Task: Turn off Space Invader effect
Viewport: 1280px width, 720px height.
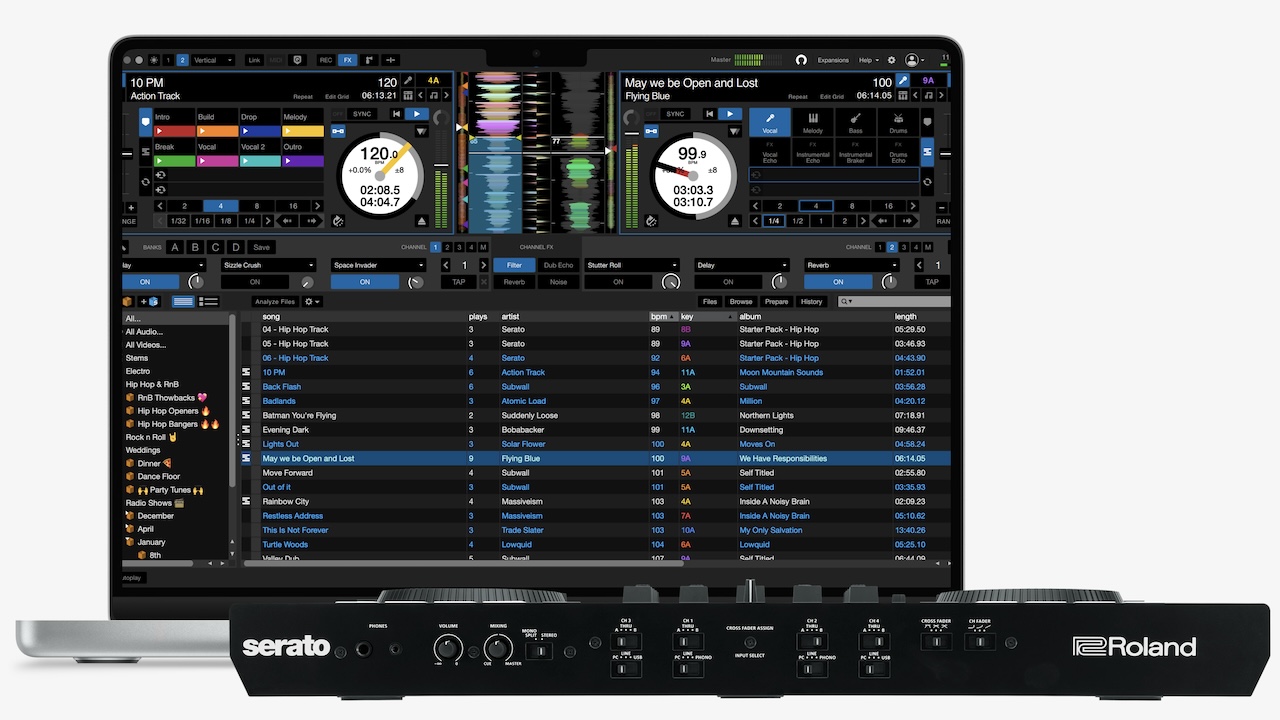Action: pyautogui.click(x=365, y=282)
